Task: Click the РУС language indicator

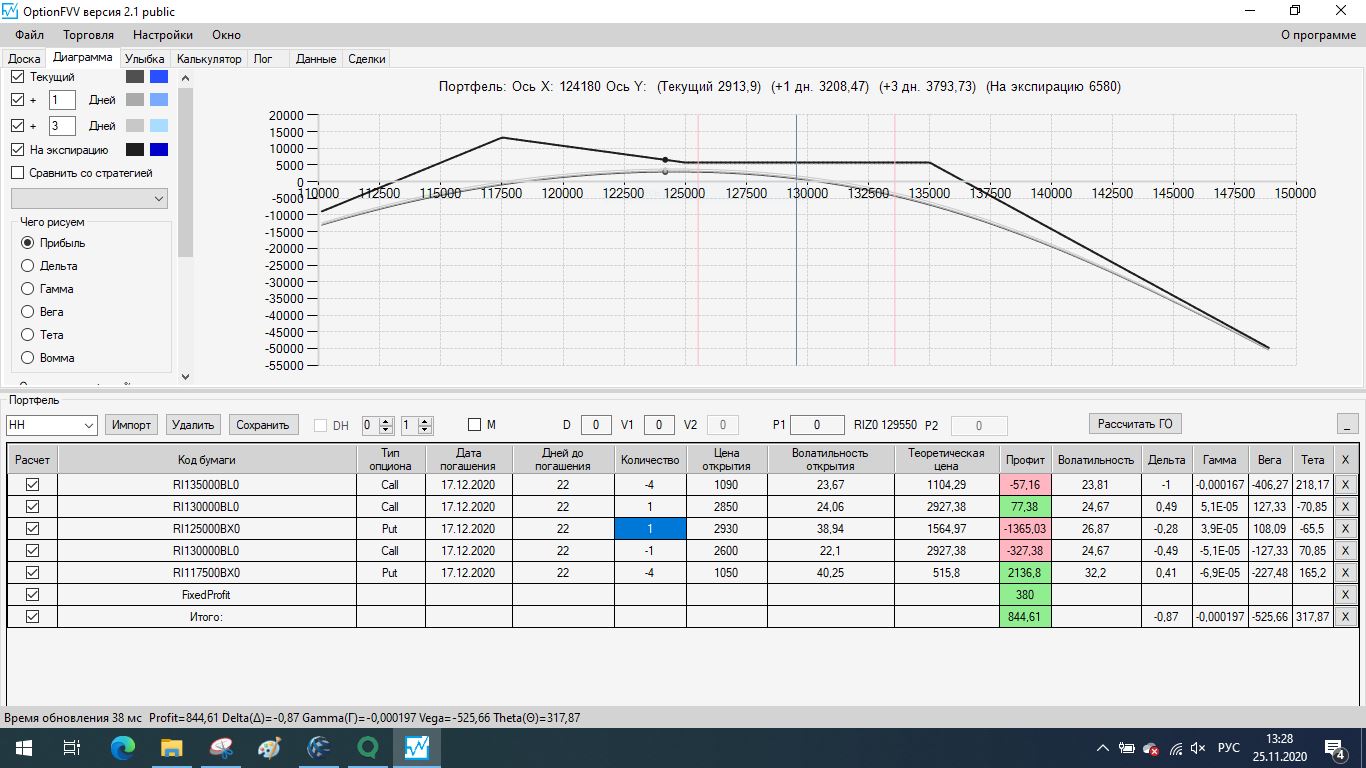Action: pyautogui.click(x=1229, y=748)
